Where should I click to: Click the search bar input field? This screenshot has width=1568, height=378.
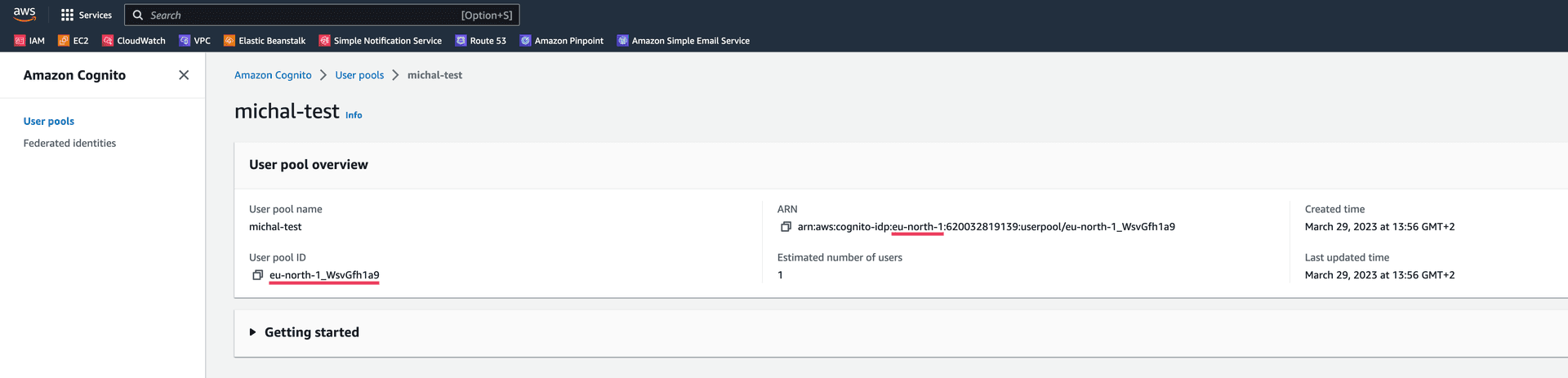[x=302, y=15]
